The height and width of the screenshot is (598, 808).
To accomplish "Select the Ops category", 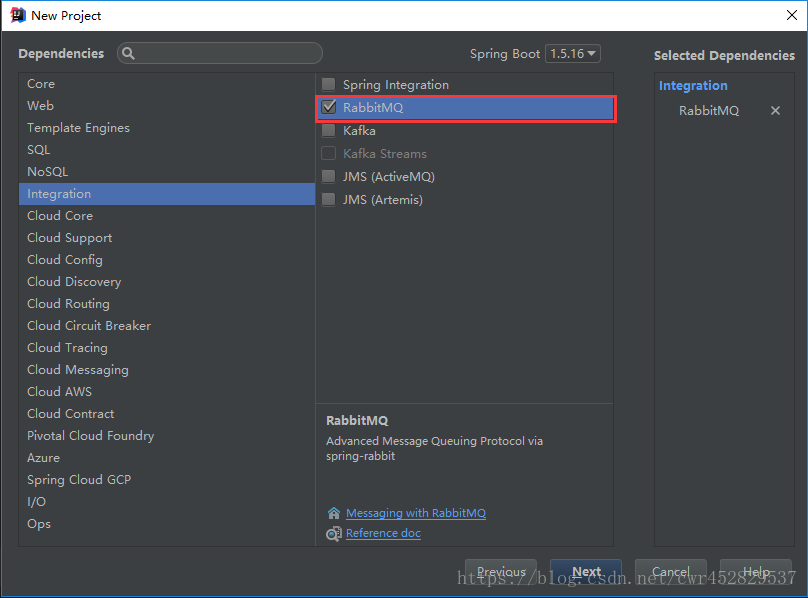I will click(166, 524).
